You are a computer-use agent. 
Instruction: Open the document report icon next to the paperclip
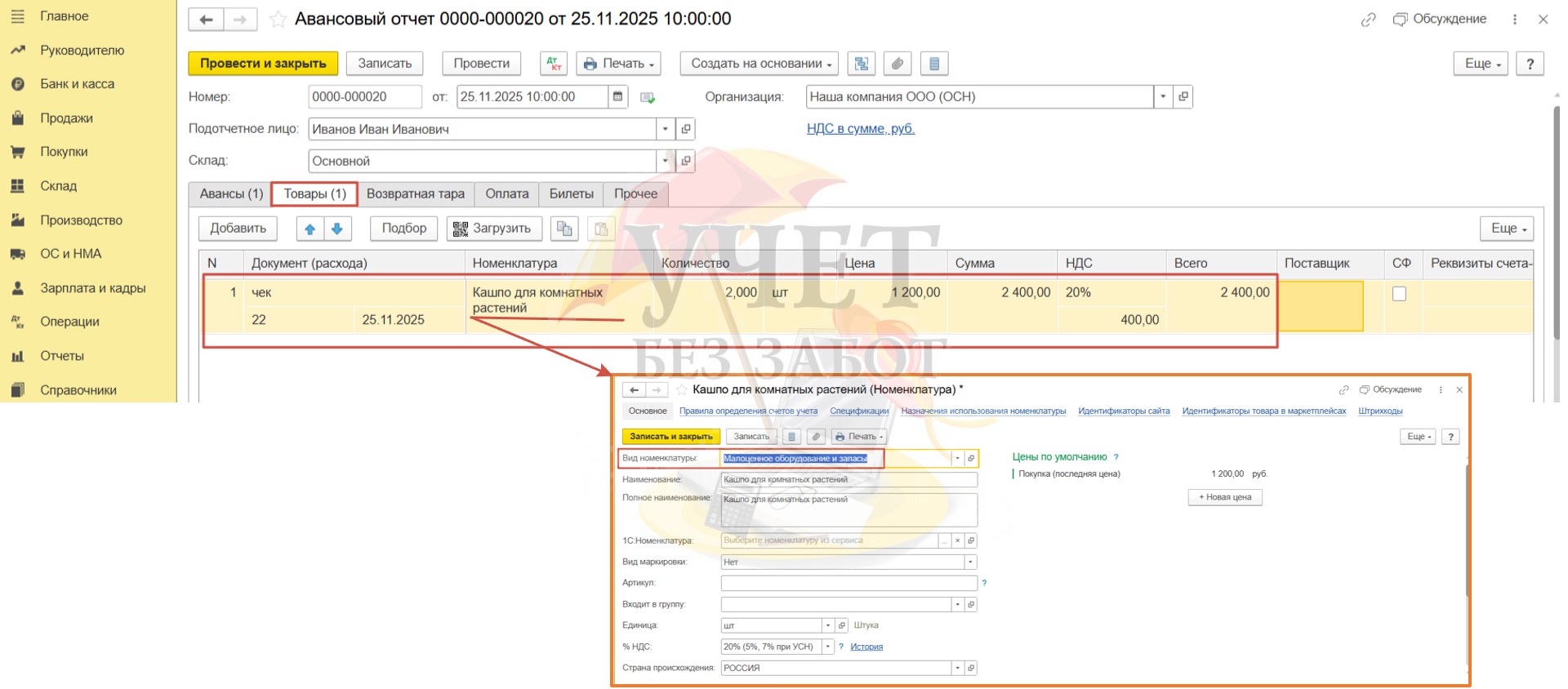tap(934, 64)
